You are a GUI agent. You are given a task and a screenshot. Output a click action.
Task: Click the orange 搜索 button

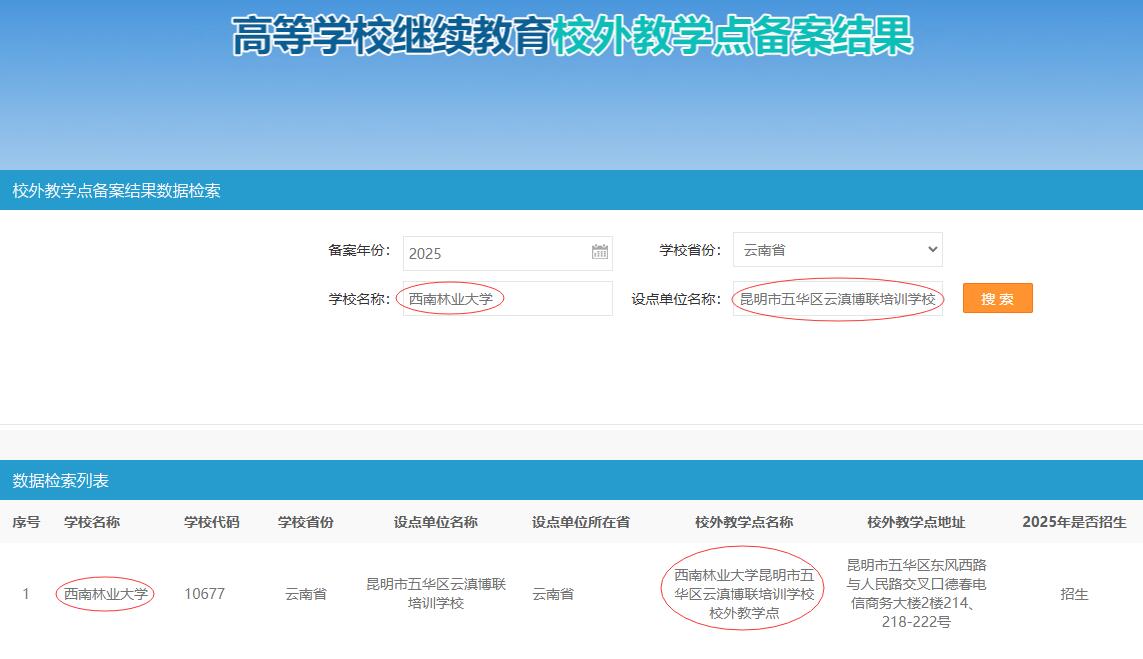[x=997, y=299]
